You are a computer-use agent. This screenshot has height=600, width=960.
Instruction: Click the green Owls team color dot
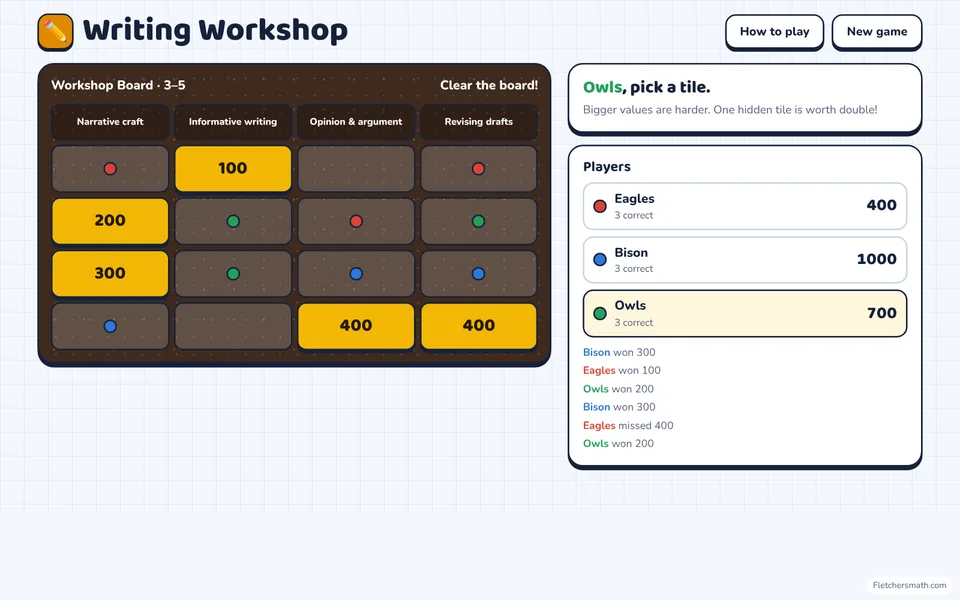point(600,313)
